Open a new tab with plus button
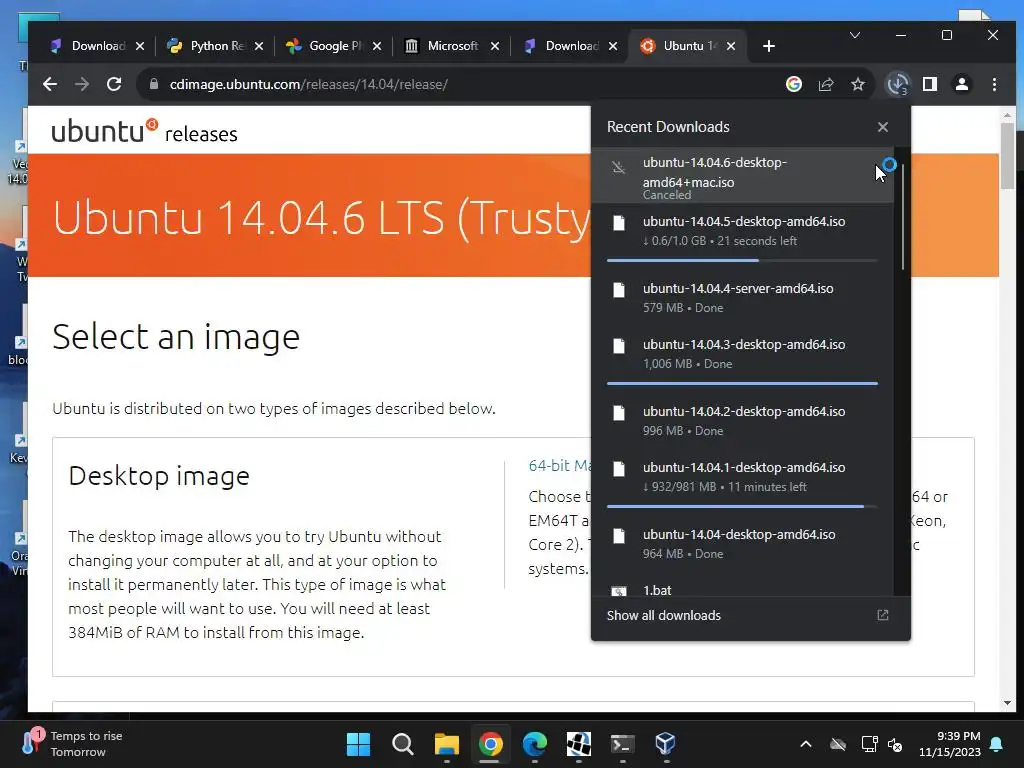The image size is (1024, 768). 769,46
